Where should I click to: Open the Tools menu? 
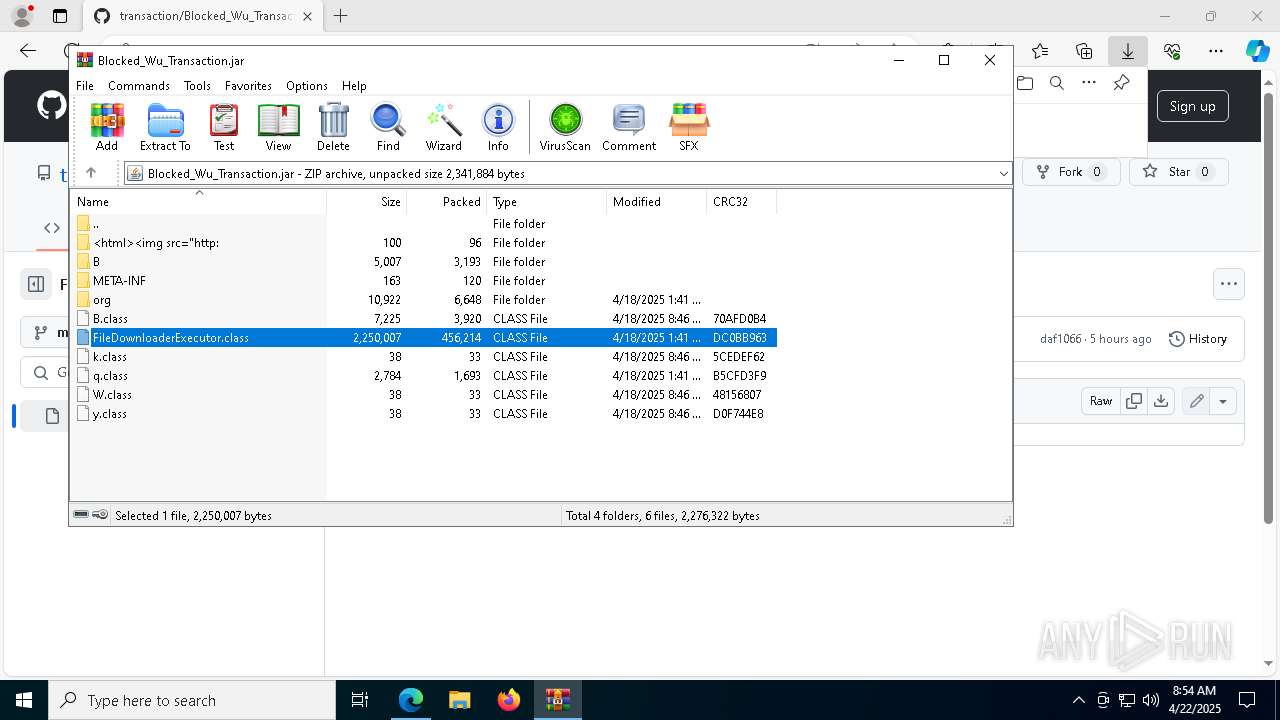[197, 86]
